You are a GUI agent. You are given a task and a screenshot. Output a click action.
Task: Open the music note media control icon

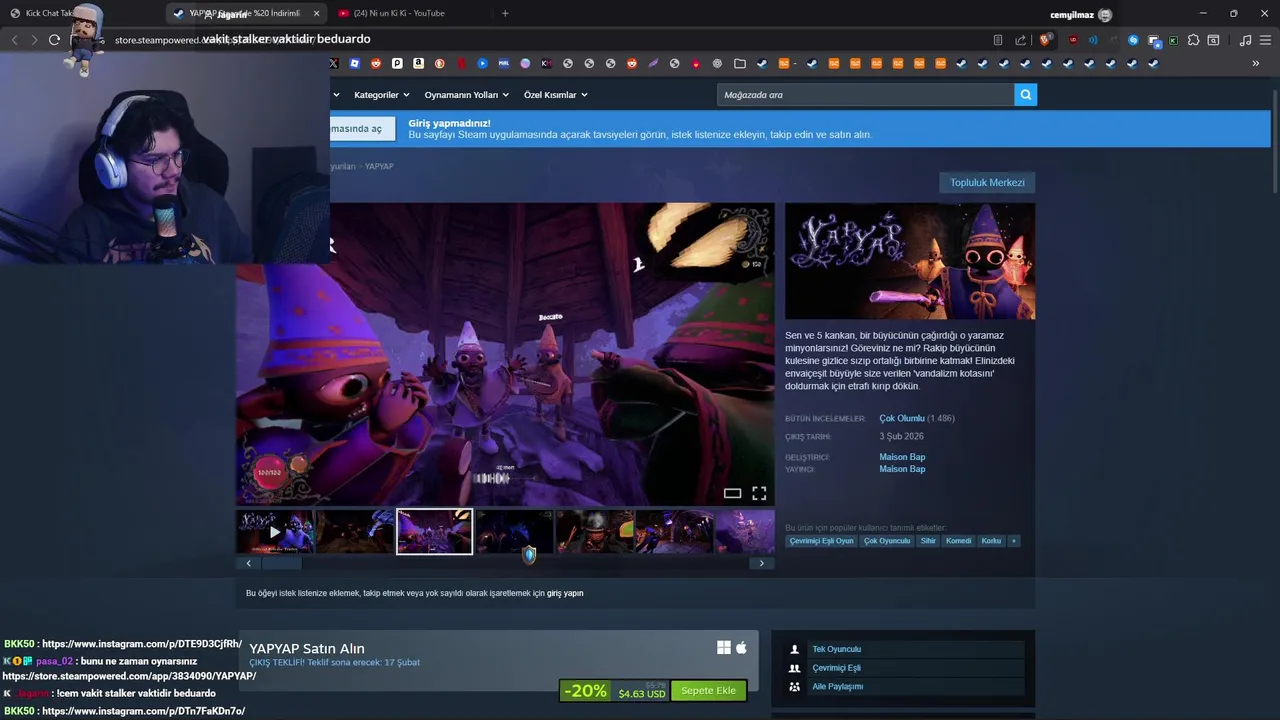pyautogui.click(x=1245, y=40)
